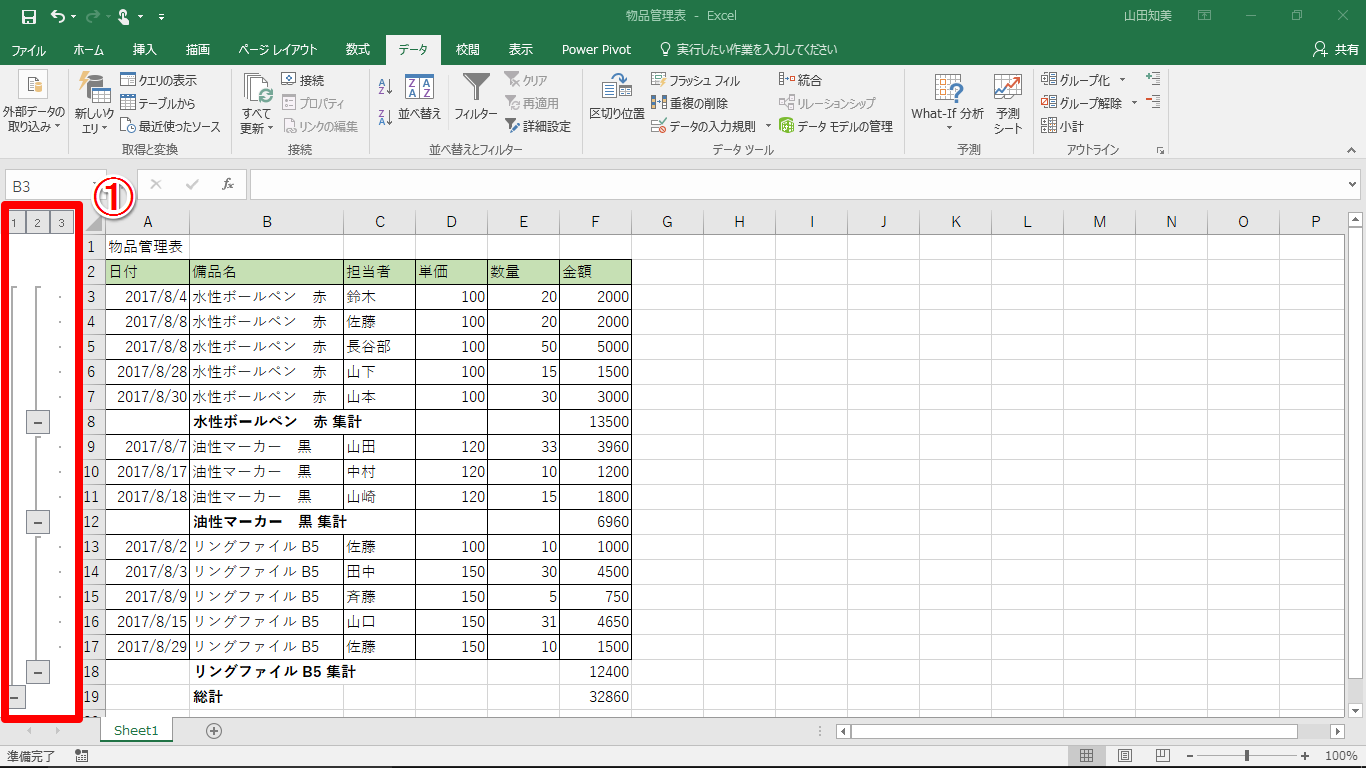The width and height of the screenshot is (1366, 768).
Task: Show outline level 3
Action: point(62,222)
